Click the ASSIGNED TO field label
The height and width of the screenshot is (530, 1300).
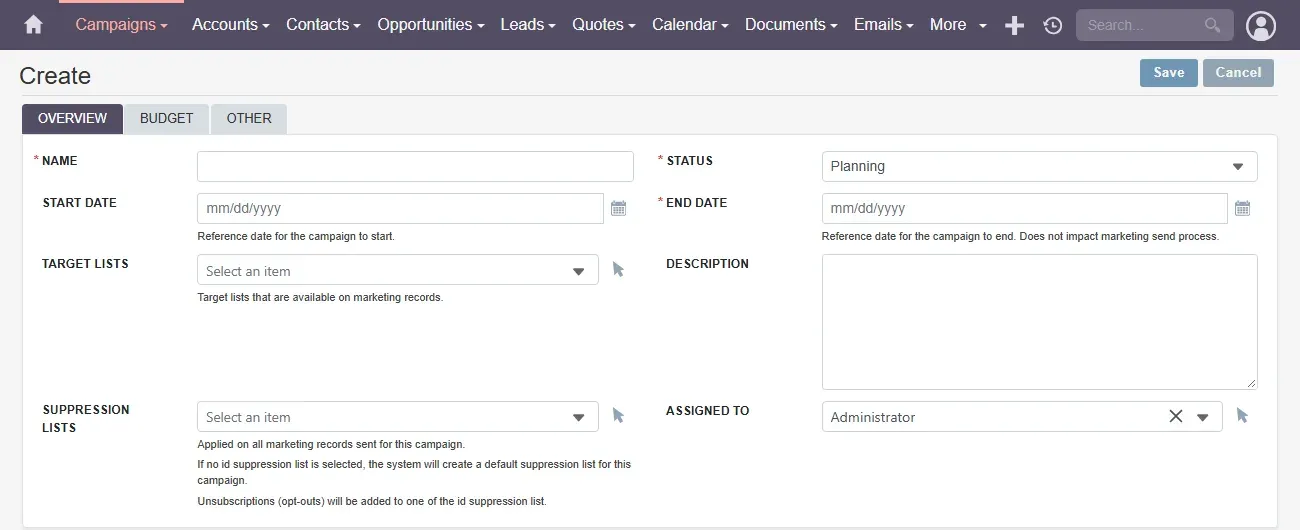(x=708, y=411)
